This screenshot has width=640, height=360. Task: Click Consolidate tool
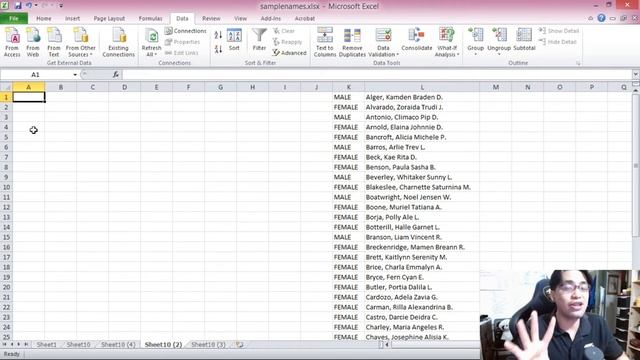[x=417, y=40]
